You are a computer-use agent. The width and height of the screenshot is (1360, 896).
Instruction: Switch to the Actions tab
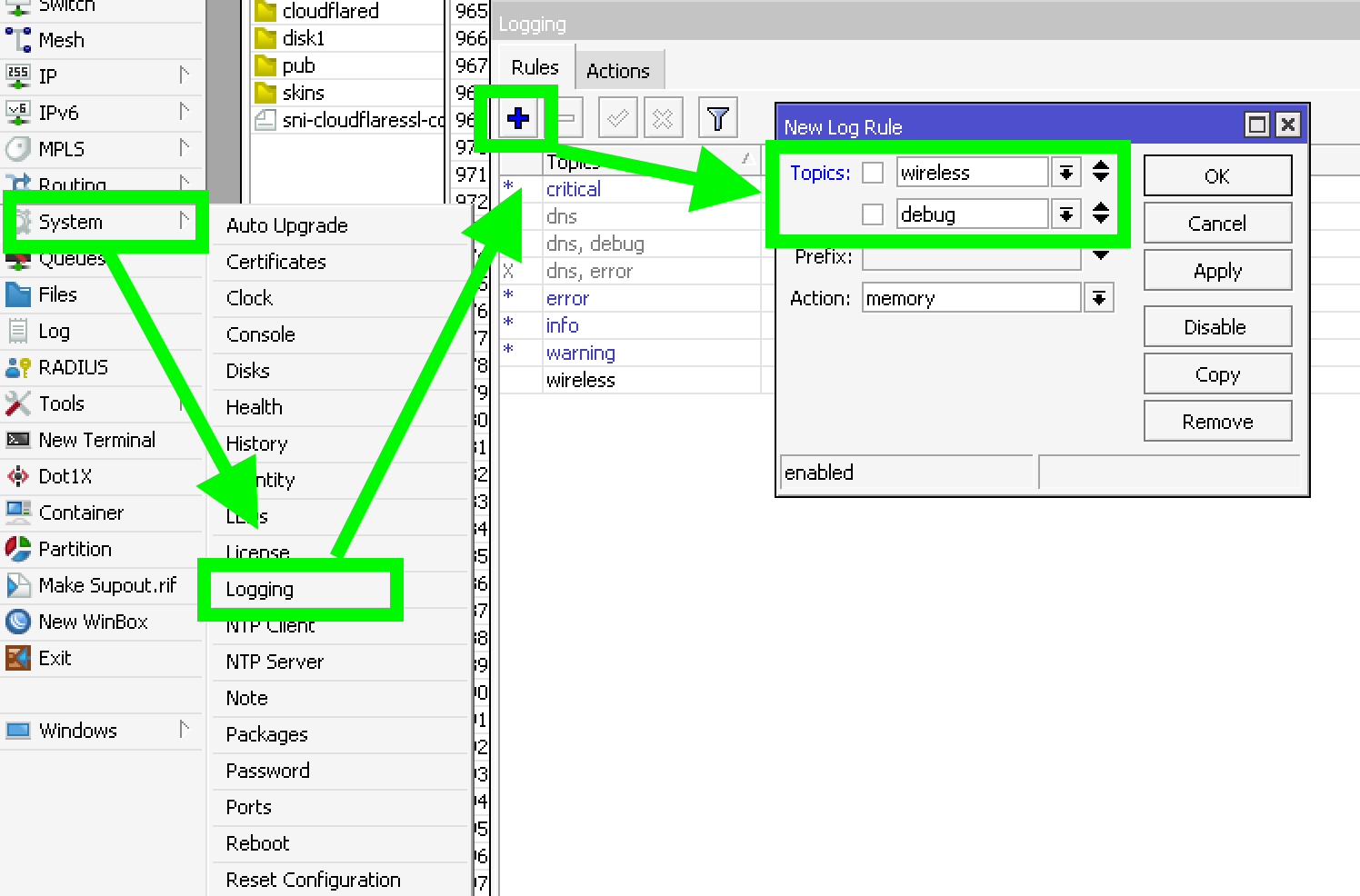pos(619,69)
